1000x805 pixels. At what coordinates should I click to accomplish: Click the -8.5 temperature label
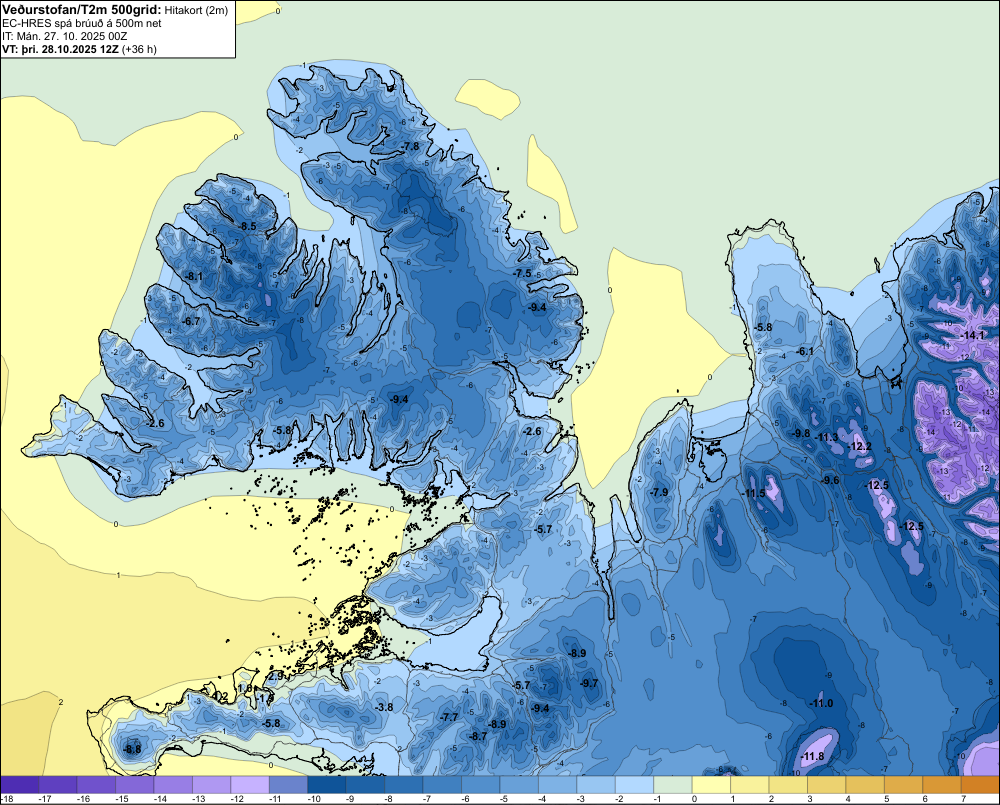(248, 226)
